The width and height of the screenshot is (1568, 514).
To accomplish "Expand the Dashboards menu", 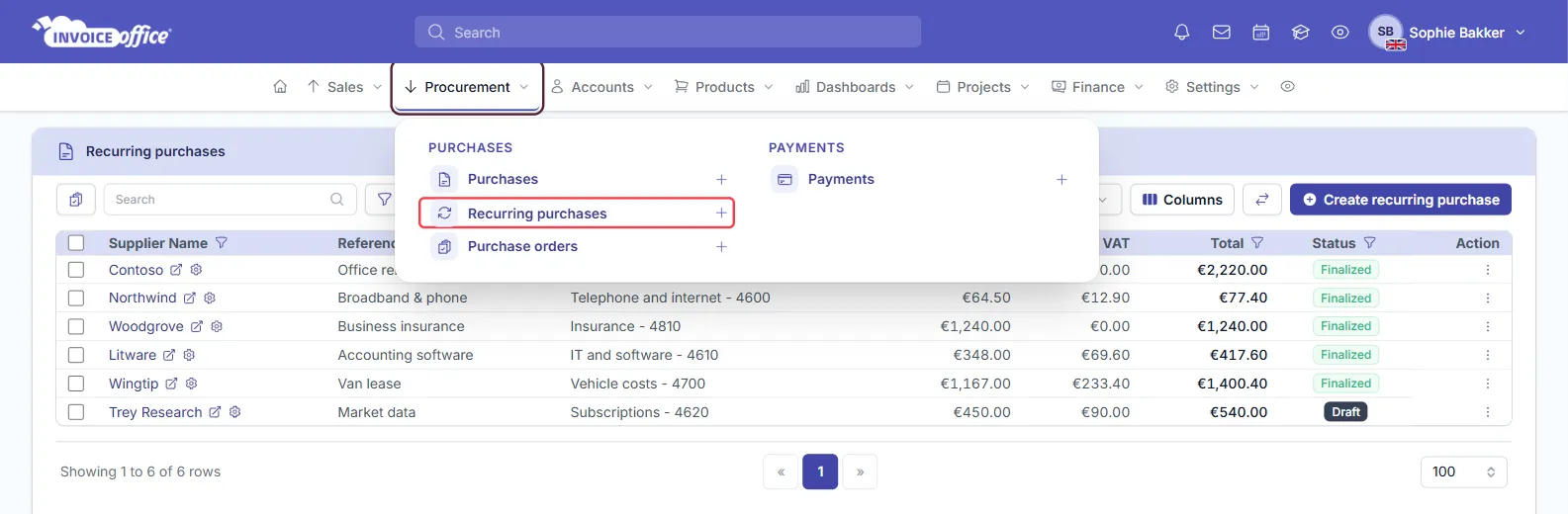I will [855, 87].
